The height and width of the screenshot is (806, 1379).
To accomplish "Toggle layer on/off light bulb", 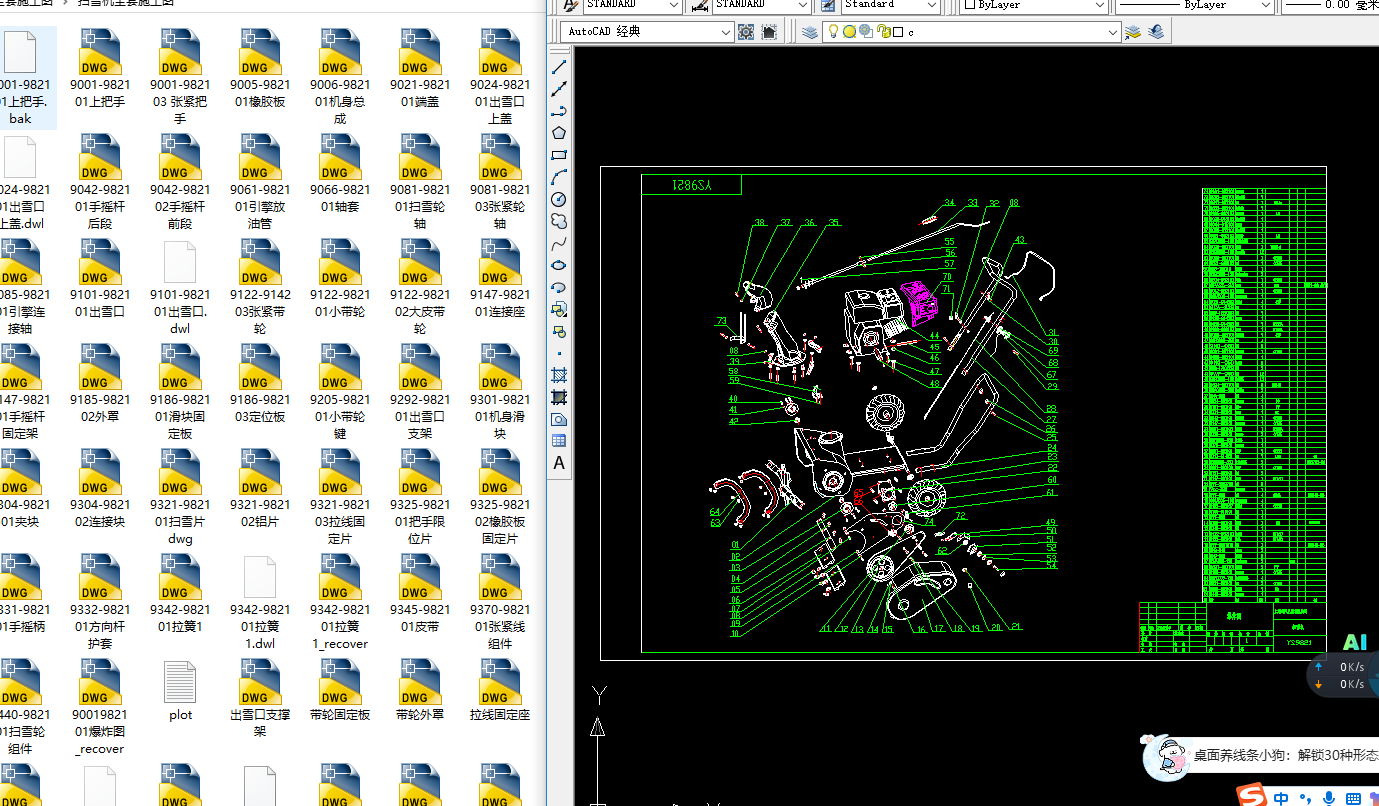I will click(x=833, y=32).
